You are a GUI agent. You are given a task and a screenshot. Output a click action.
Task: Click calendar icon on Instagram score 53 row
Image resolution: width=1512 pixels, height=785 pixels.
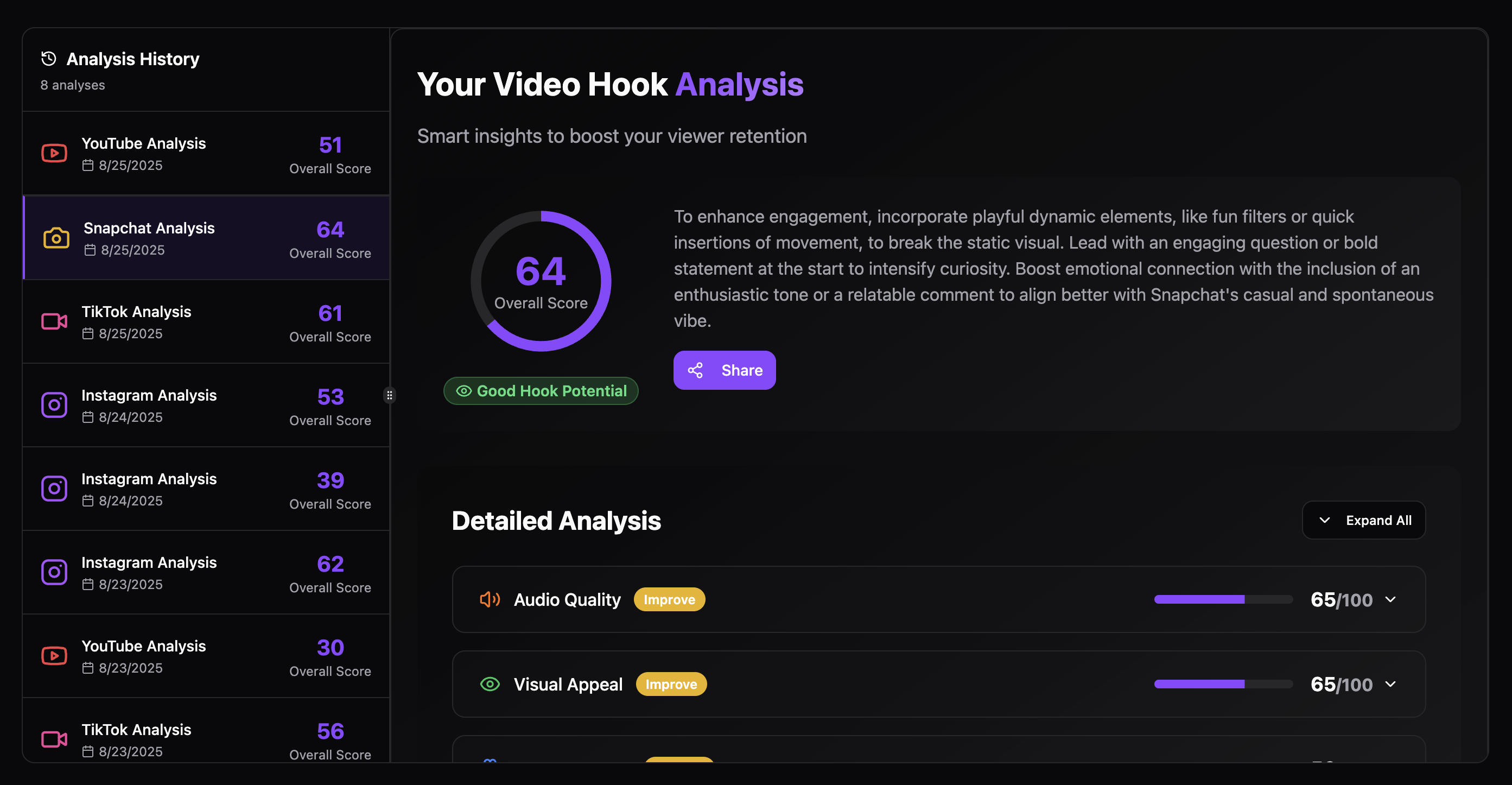tap(87, 417)
